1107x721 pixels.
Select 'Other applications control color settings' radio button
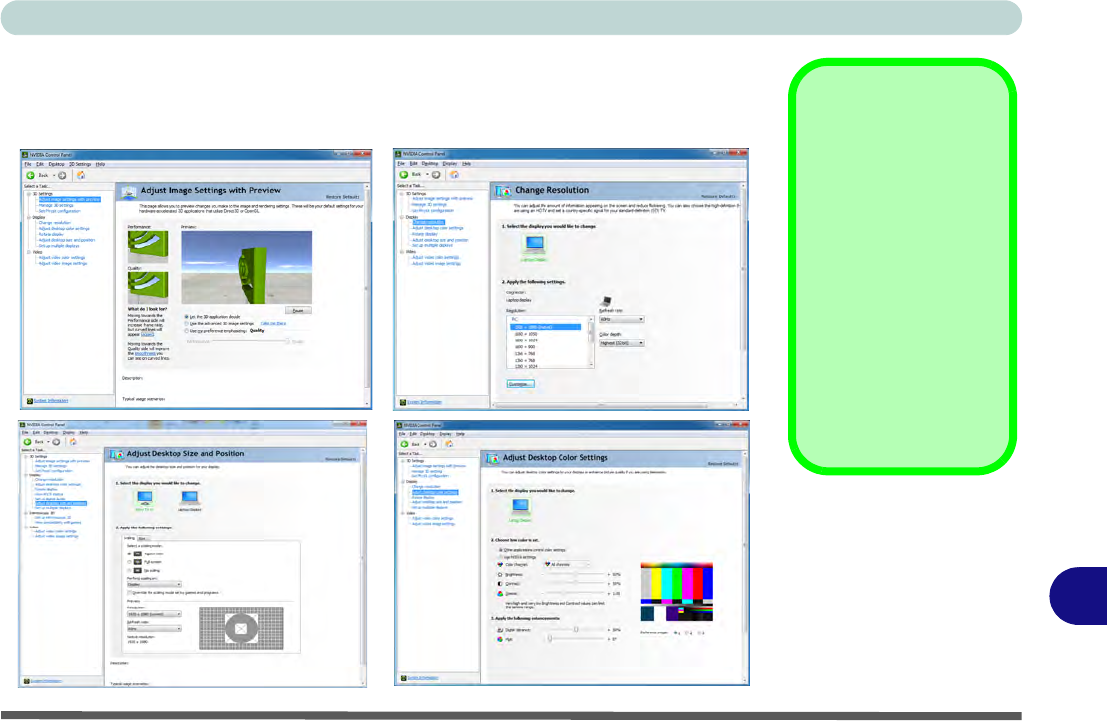[501, 550]
